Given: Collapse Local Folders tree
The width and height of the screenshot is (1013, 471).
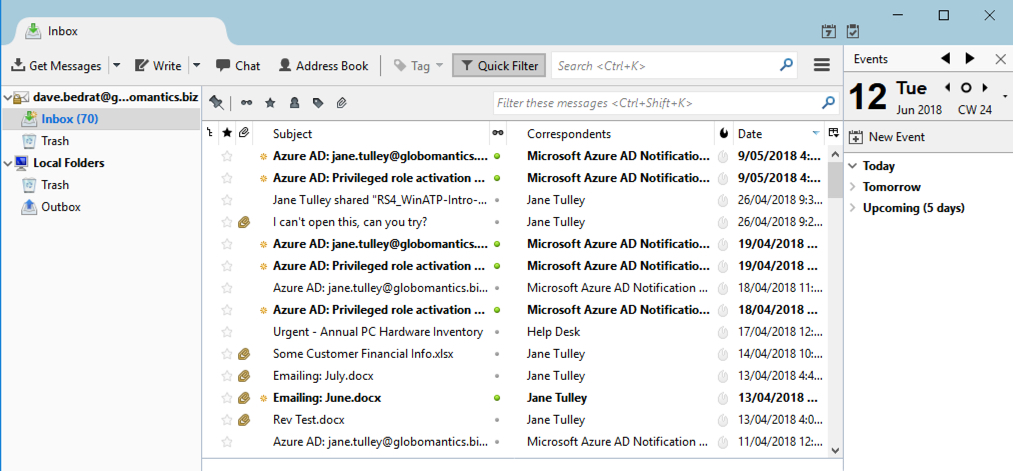Looking at the screenshot, I should (7, 163).
